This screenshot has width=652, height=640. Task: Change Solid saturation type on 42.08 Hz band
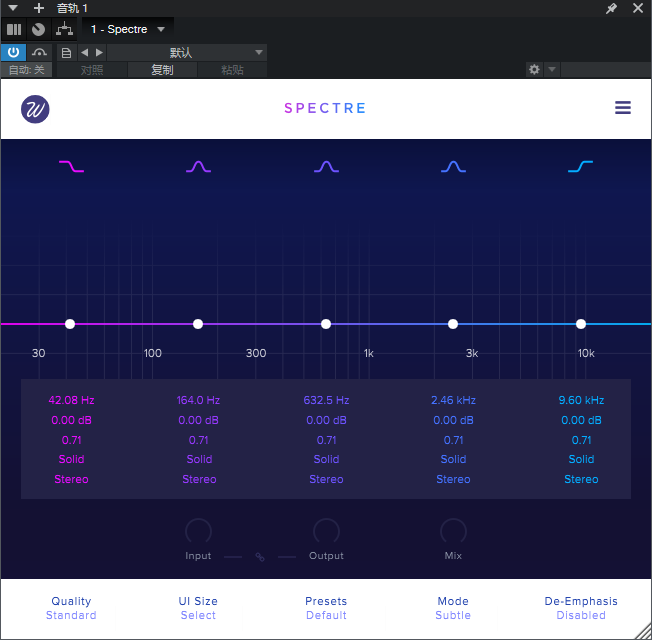71,459
